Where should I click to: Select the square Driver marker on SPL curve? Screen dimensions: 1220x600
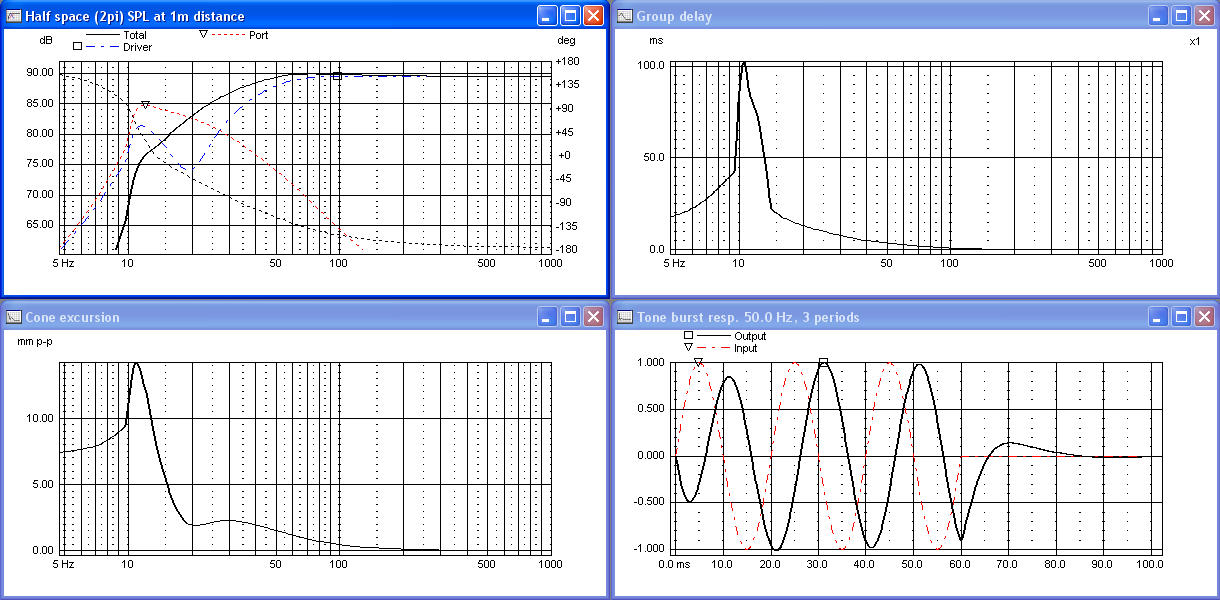(337, 76)
